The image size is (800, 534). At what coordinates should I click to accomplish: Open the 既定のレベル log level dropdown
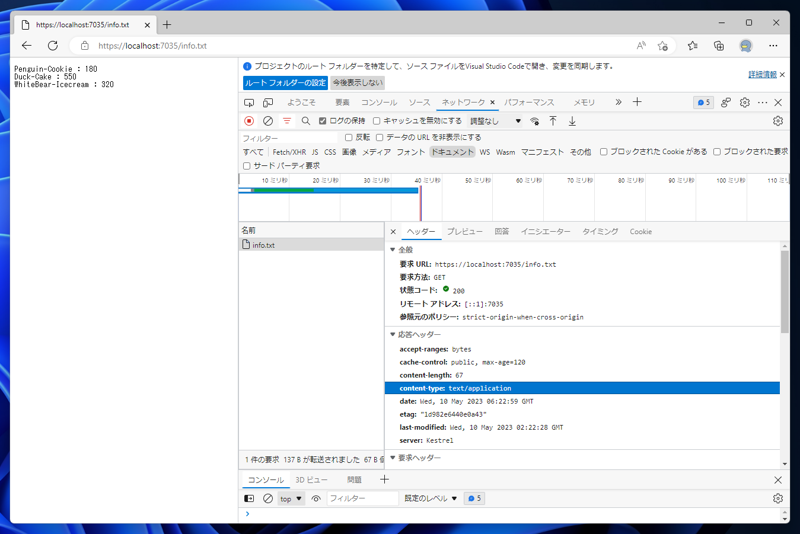430,498
